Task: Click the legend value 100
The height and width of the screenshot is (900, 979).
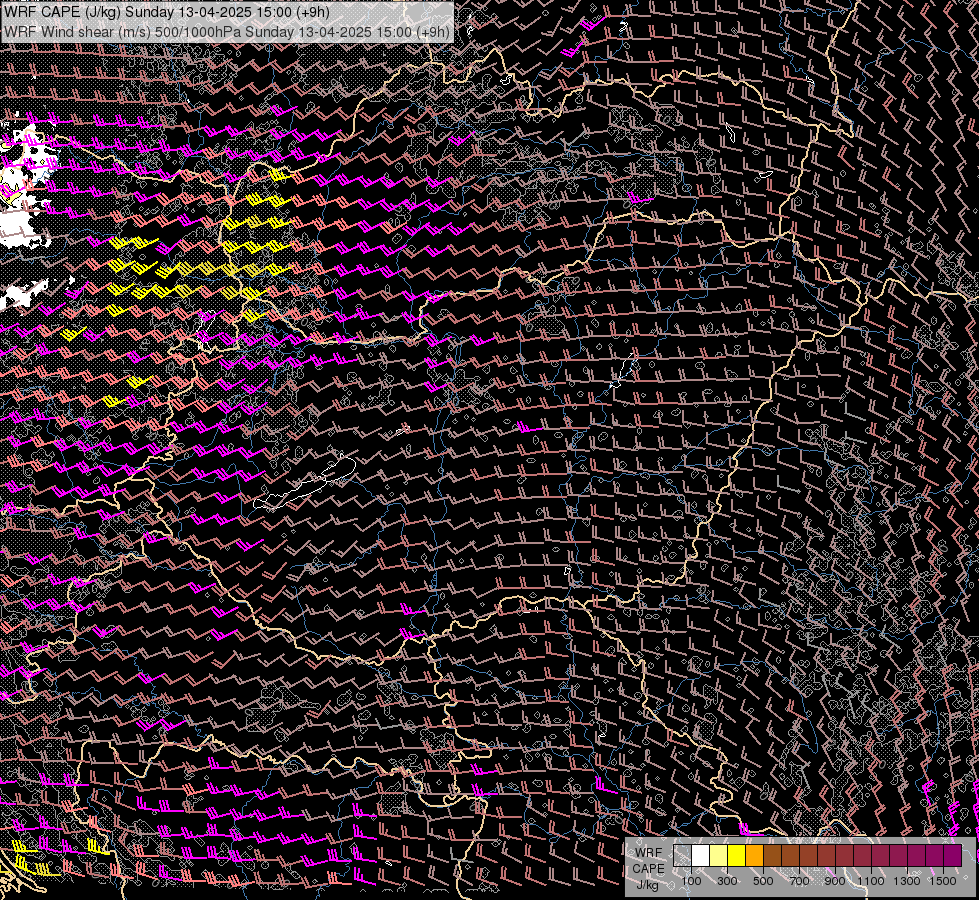Action: click(x=691, y=881)
